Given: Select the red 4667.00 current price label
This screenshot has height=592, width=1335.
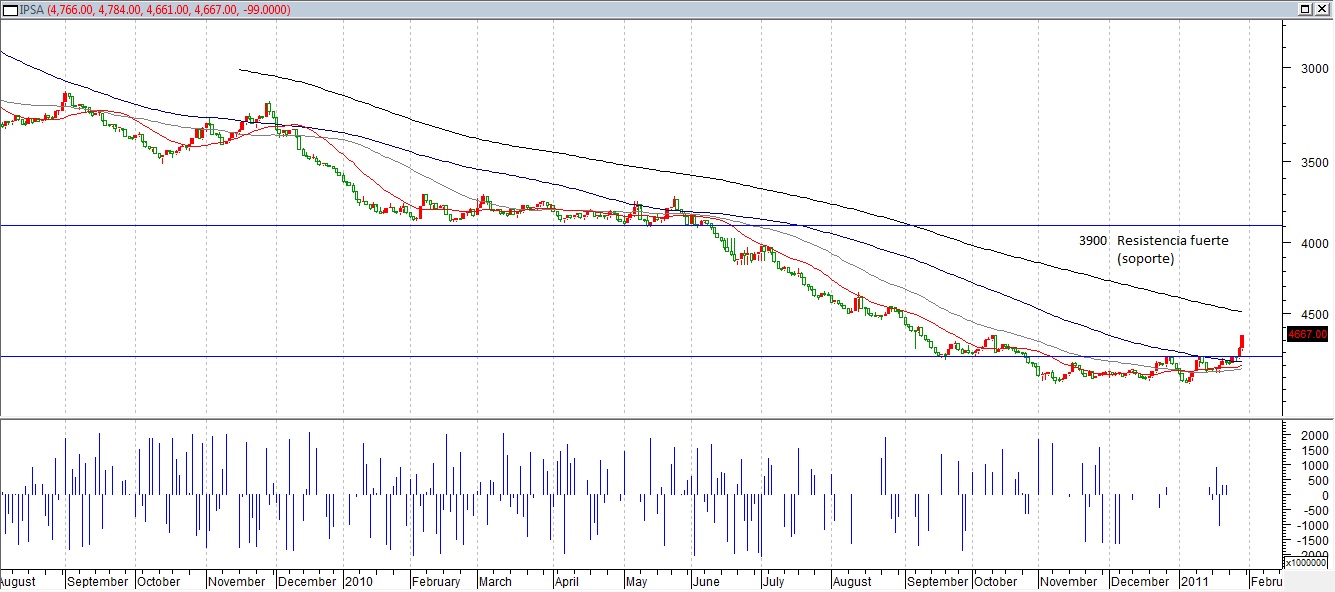Looking at the screenshot, I should pos(1308,334).
